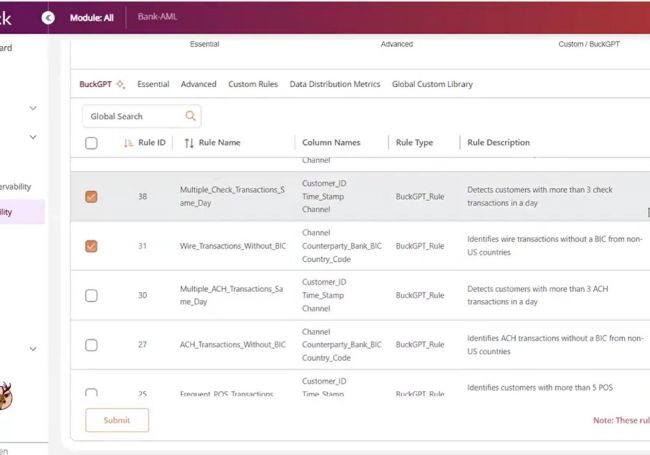Click Counterparty_Bank_BIC in rule 27 row
Screen dimensions: 650x455
pos(342,345)
